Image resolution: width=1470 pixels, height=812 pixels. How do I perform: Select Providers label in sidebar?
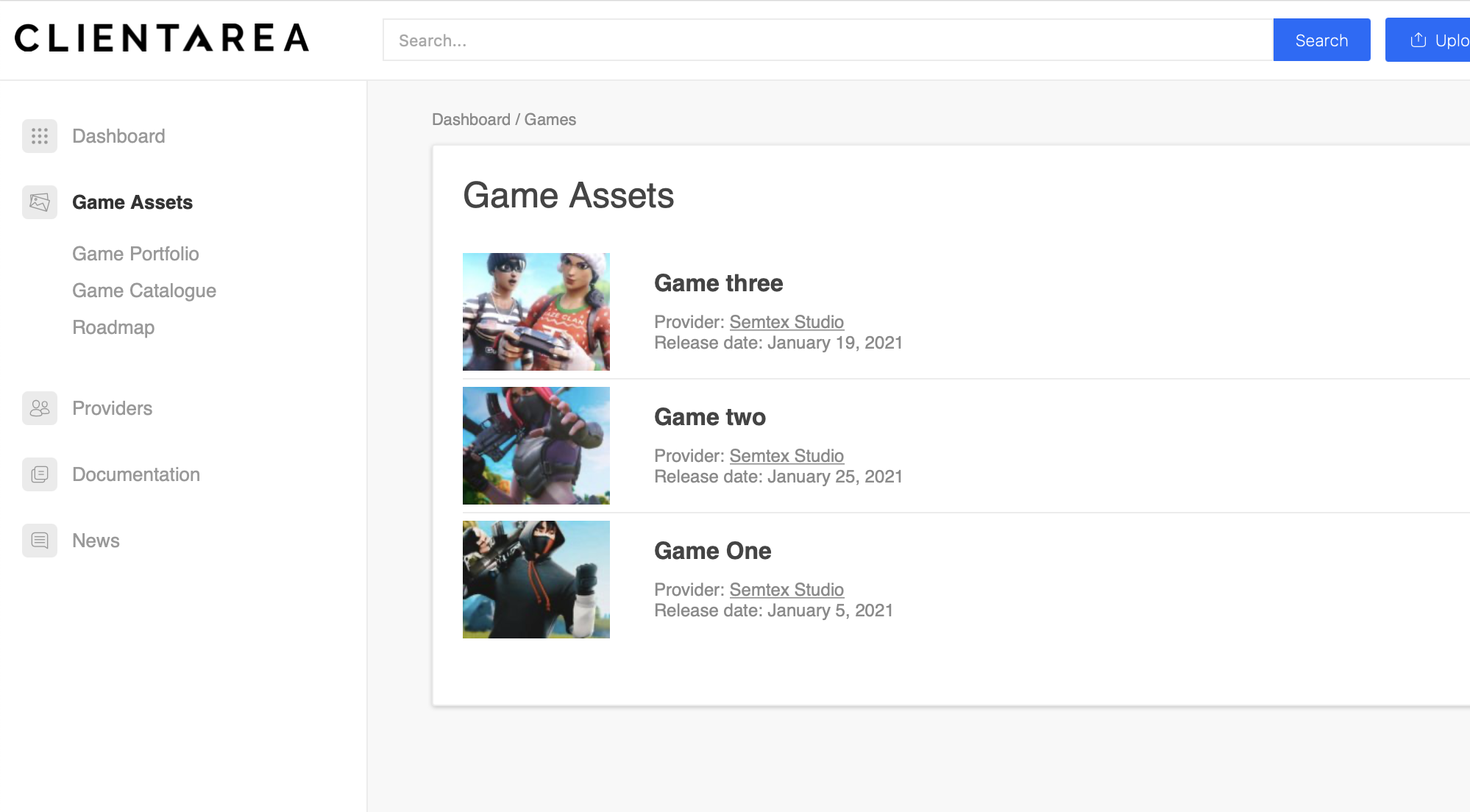coord(112,408)
